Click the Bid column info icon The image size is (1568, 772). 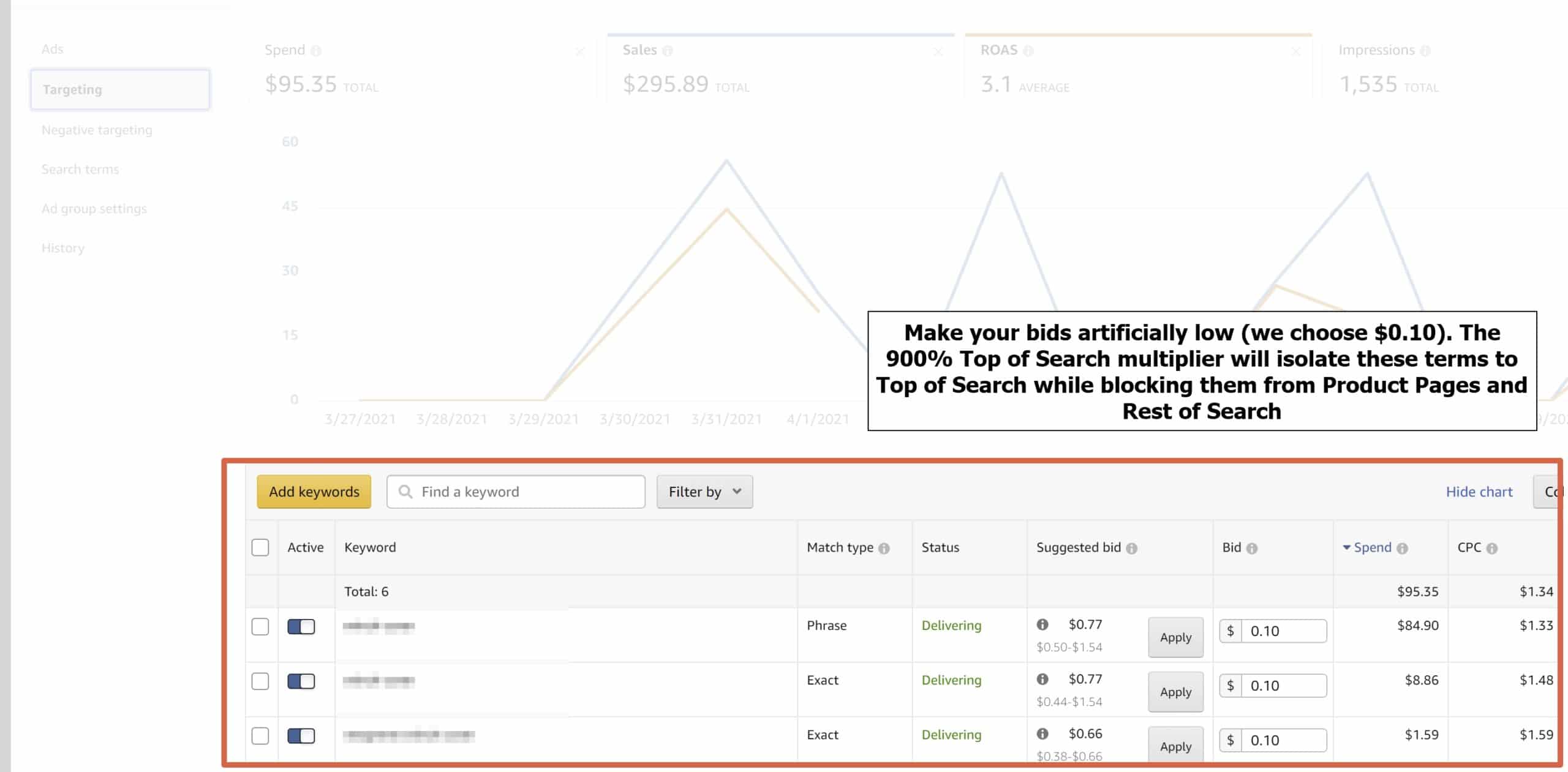pos(1252,549)
